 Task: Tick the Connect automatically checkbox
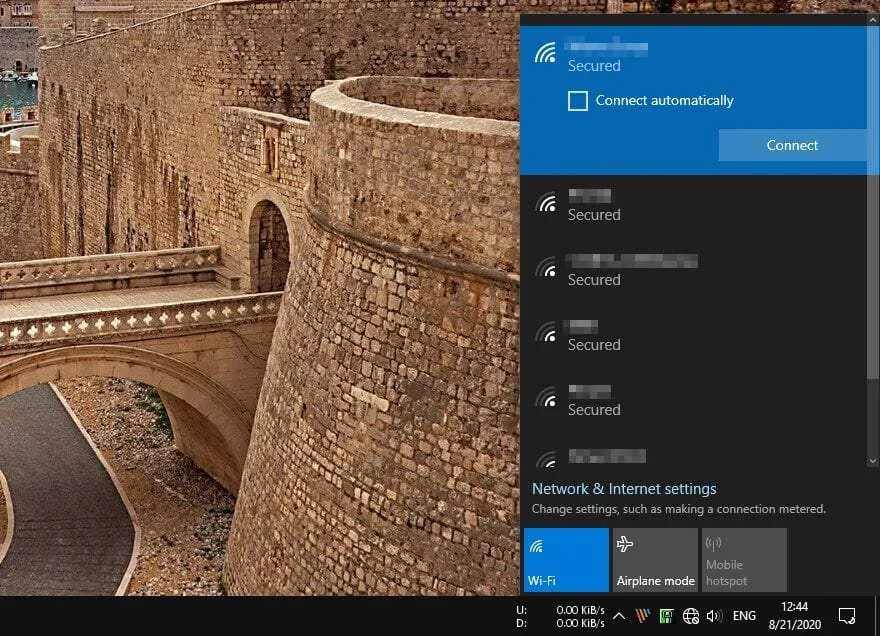tap(578, 101)
